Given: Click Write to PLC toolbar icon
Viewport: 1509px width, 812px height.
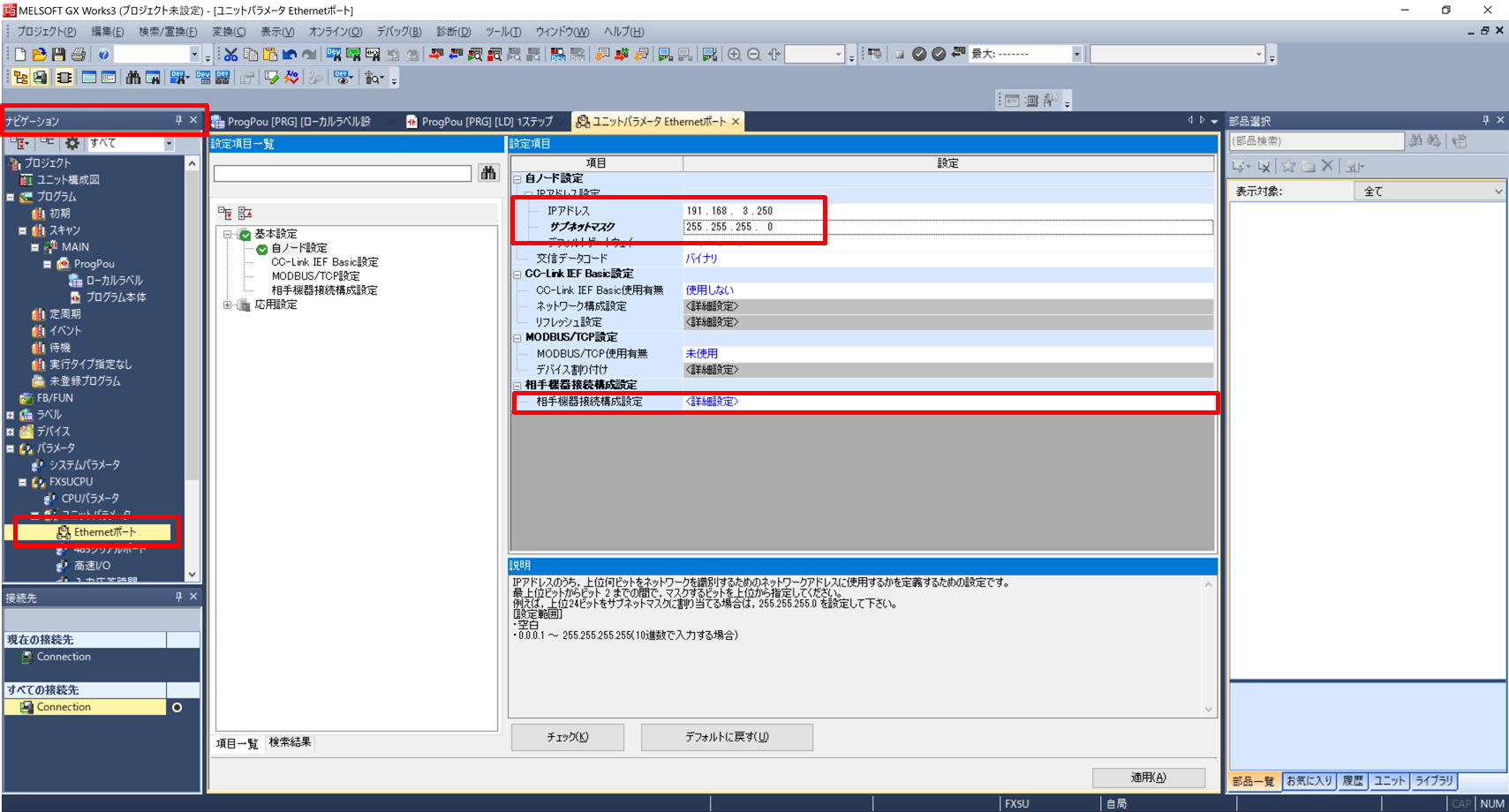Looking at the screenshot, I should [435, 55].
